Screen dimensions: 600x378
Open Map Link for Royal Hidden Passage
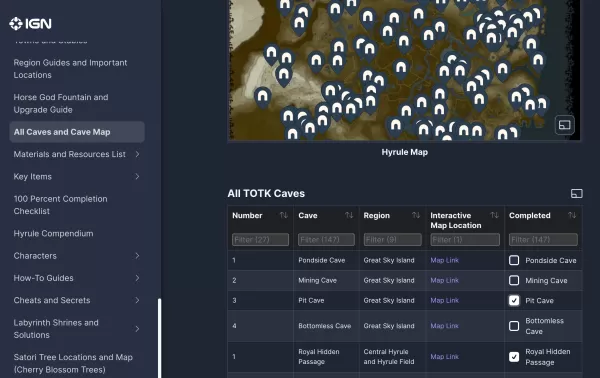pos(444,357)
